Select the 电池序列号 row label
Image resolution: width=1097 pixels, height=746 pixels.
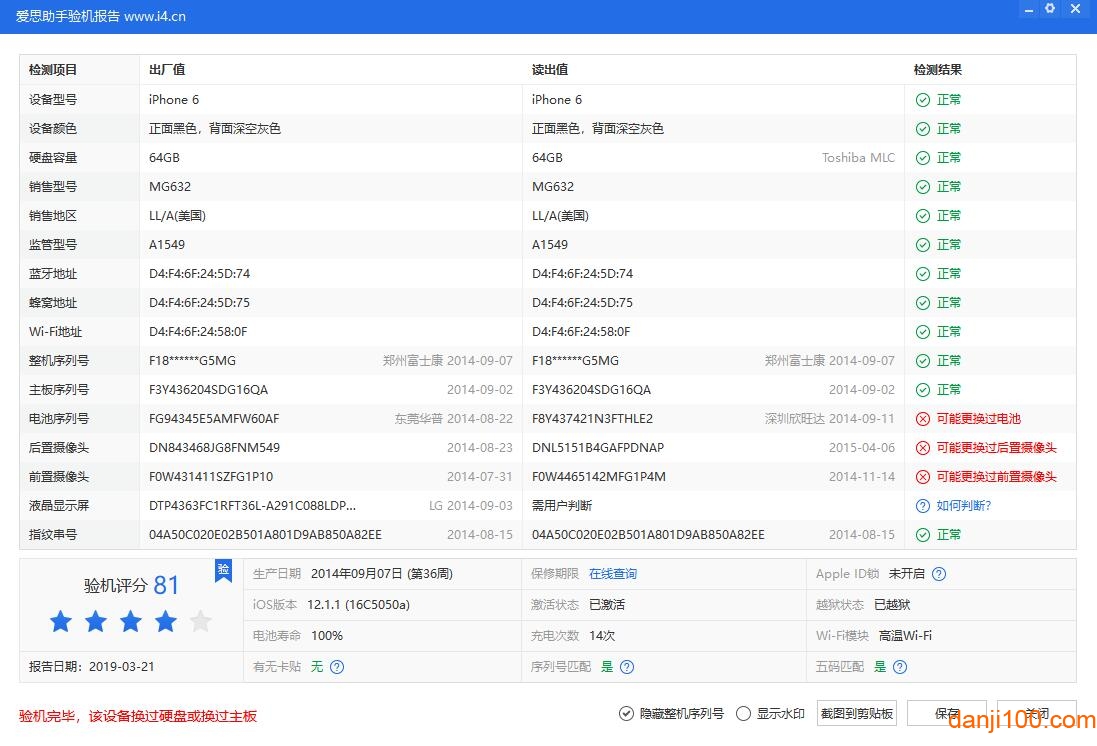[59, 419]
